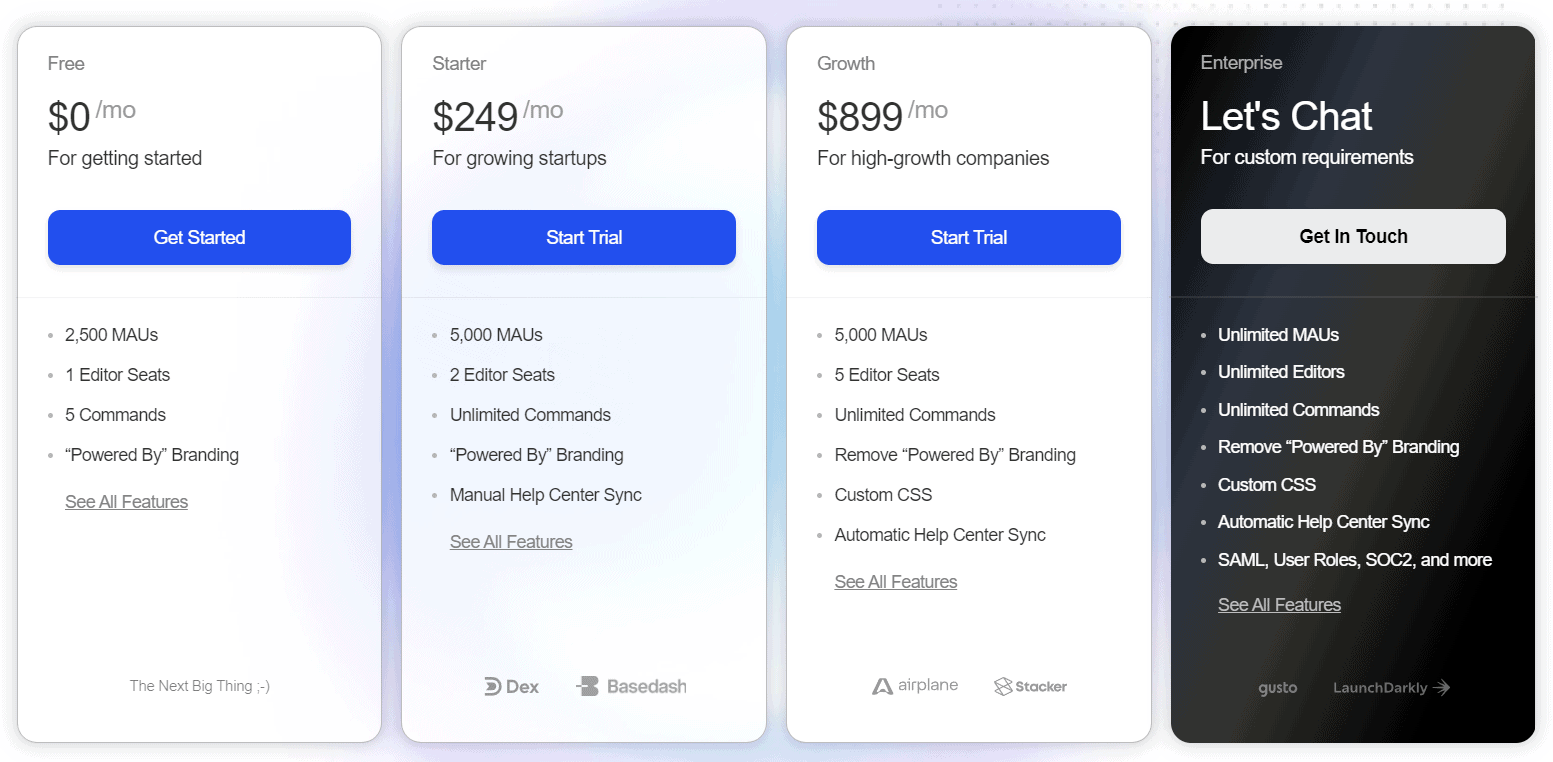Open See All Features under the Enterprise plan
Image resolution: width=1553 pixels, height=762 pixels.
[x=1279, y=604]
